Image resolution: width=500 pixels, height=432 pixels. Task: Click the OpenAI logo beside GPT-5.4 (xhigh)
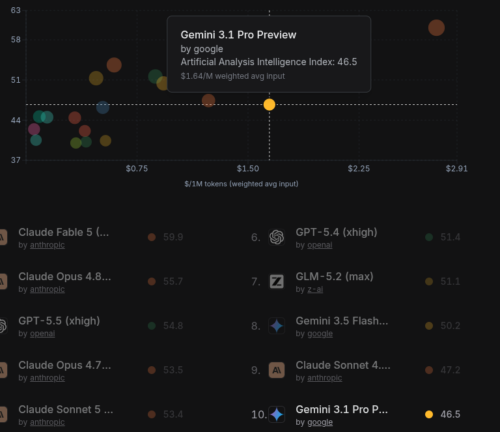coord(277,237)
